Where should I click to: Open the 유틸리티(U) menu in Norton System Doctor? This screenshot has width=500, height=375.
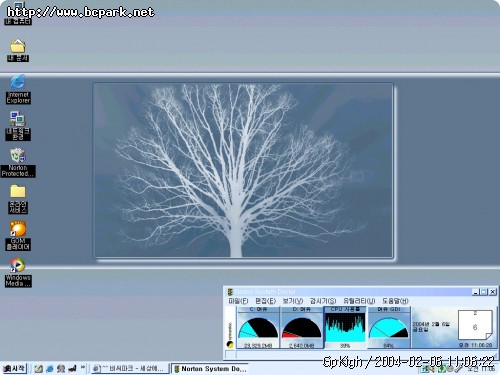click(x=359, y=301)
